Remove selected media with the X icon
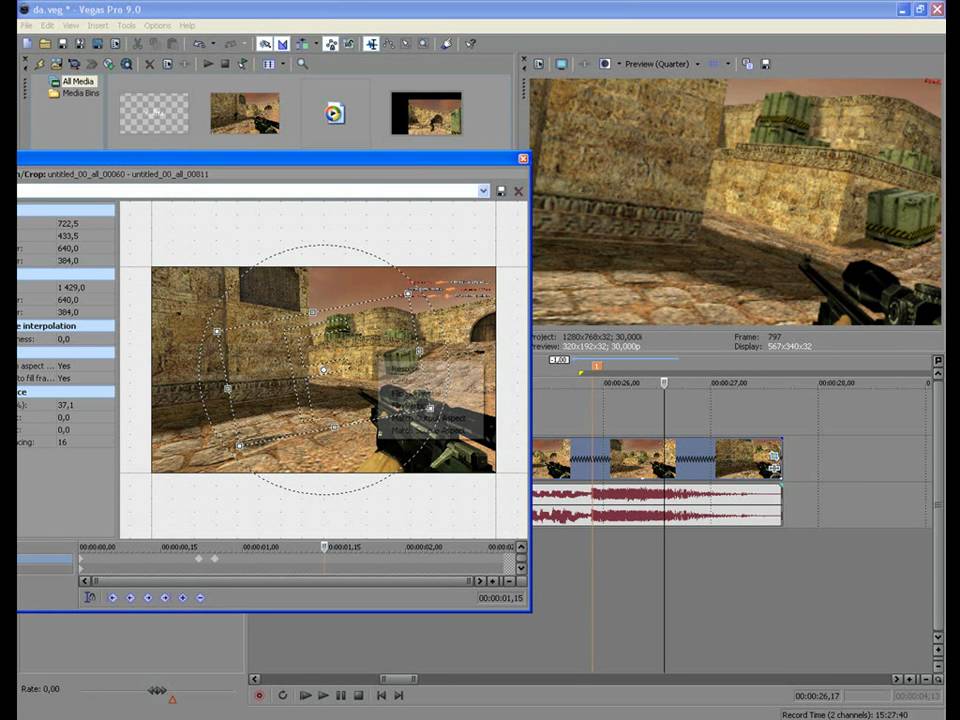Screen dimensions: 960x720 pyautogui.click(x=149, y=64)
